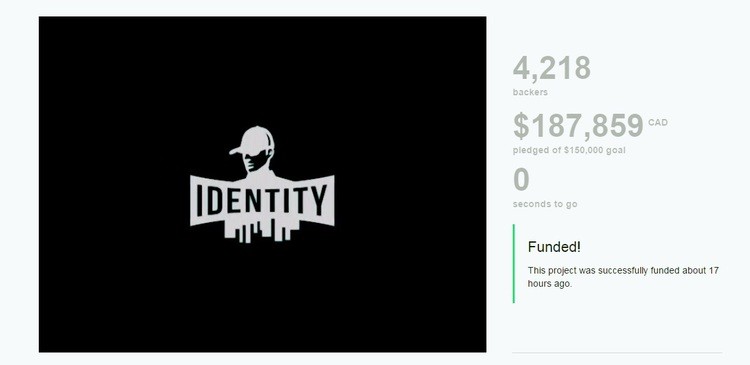Click the city skyline silhouette under banner
Image resolution: width=750 pixels, height=365 pixels.
262,231
